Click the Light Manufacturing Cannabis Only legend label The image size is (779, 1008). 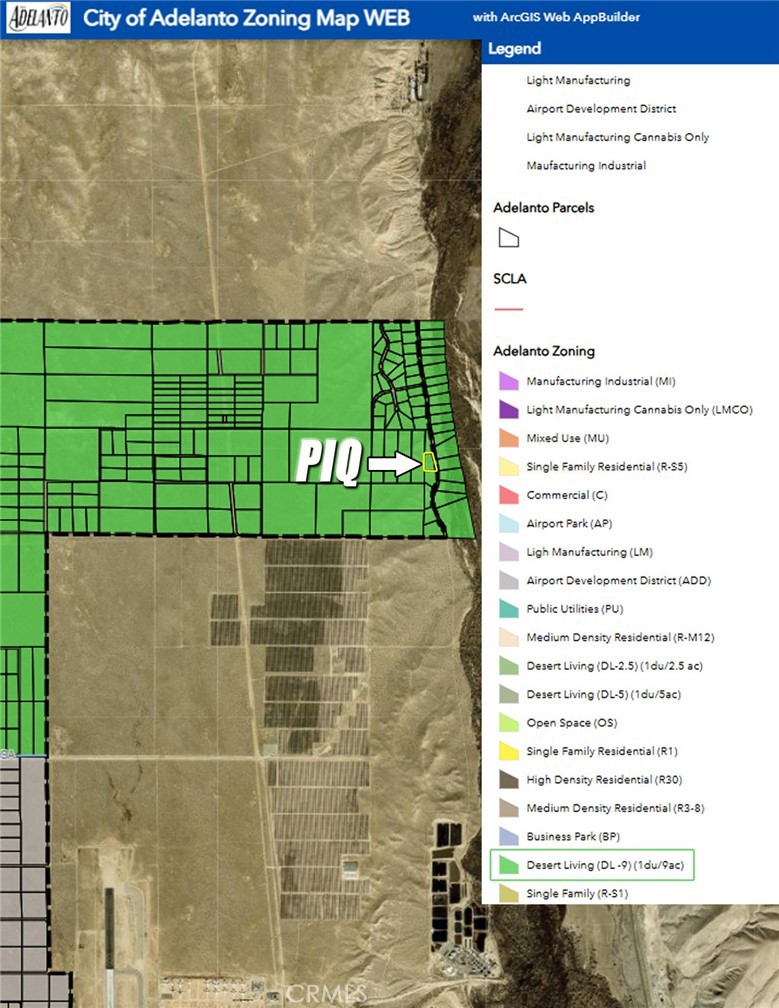pyautogui.click(x=617, y=137)
